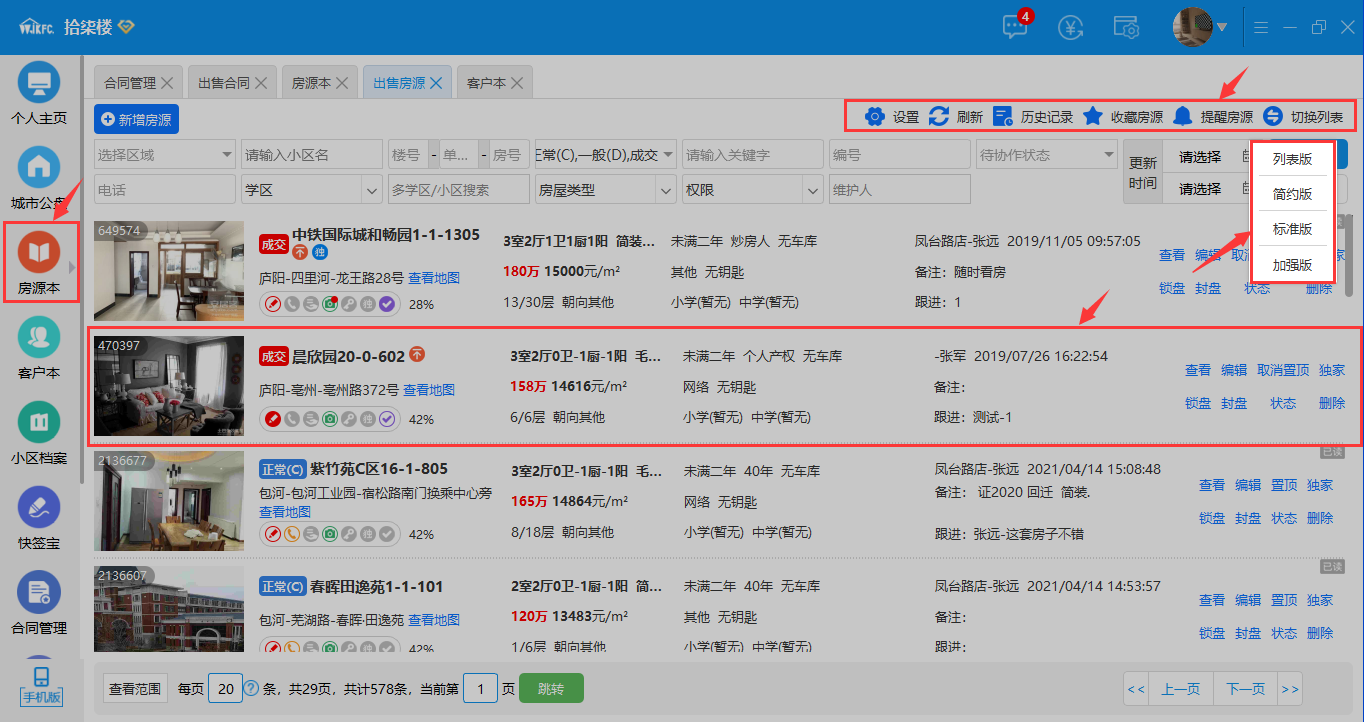Click the phone icon for 晨欣园20-0-602 listing
This screenshot has width=1364, height=722.
pos(292,419)
